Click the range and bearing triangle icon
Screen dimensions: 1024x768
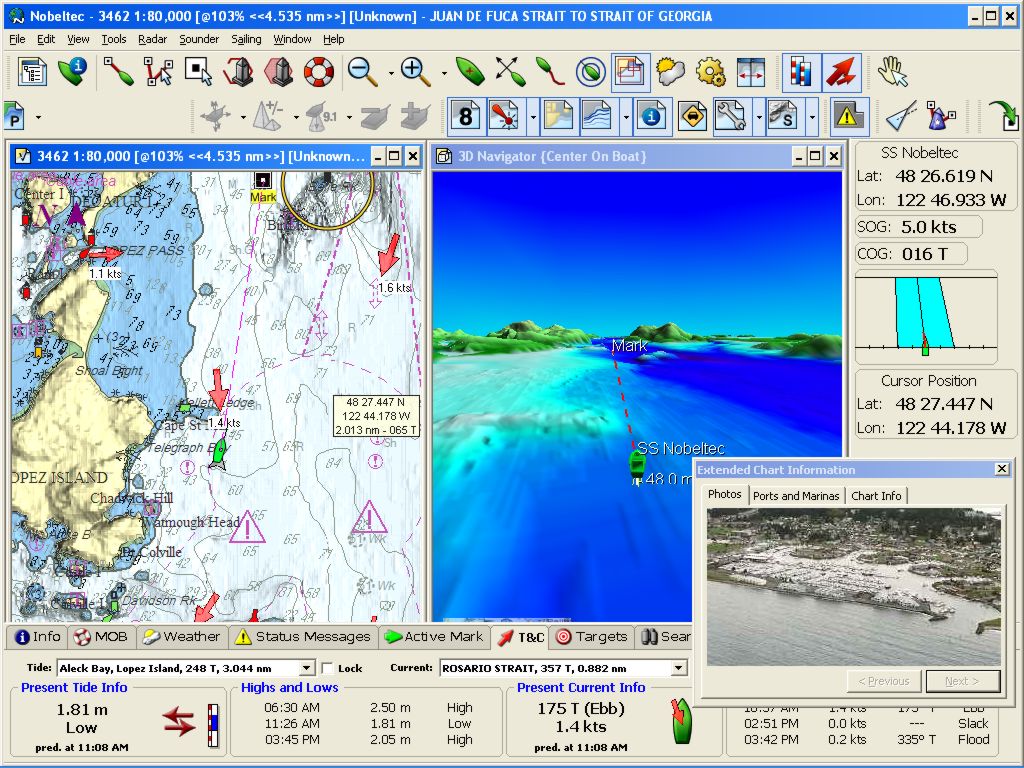point(901,117)
